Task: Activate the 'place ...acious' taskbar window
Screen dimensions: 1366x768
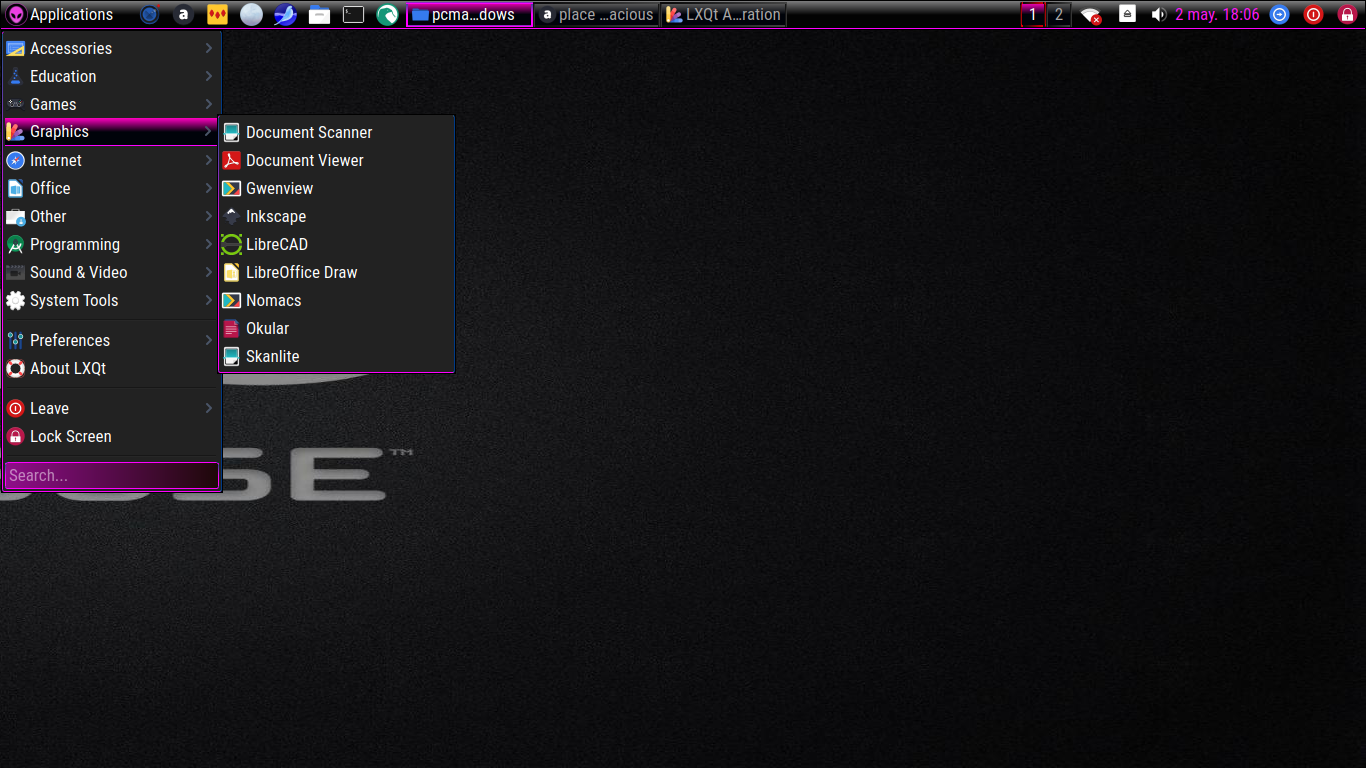Action: pos(596,15)
